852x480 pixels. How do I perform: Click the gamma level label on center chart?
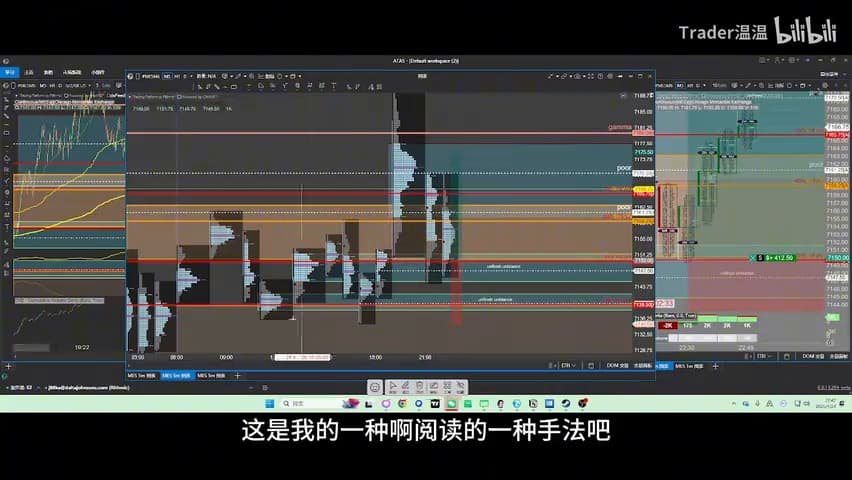tap(619, 127)
